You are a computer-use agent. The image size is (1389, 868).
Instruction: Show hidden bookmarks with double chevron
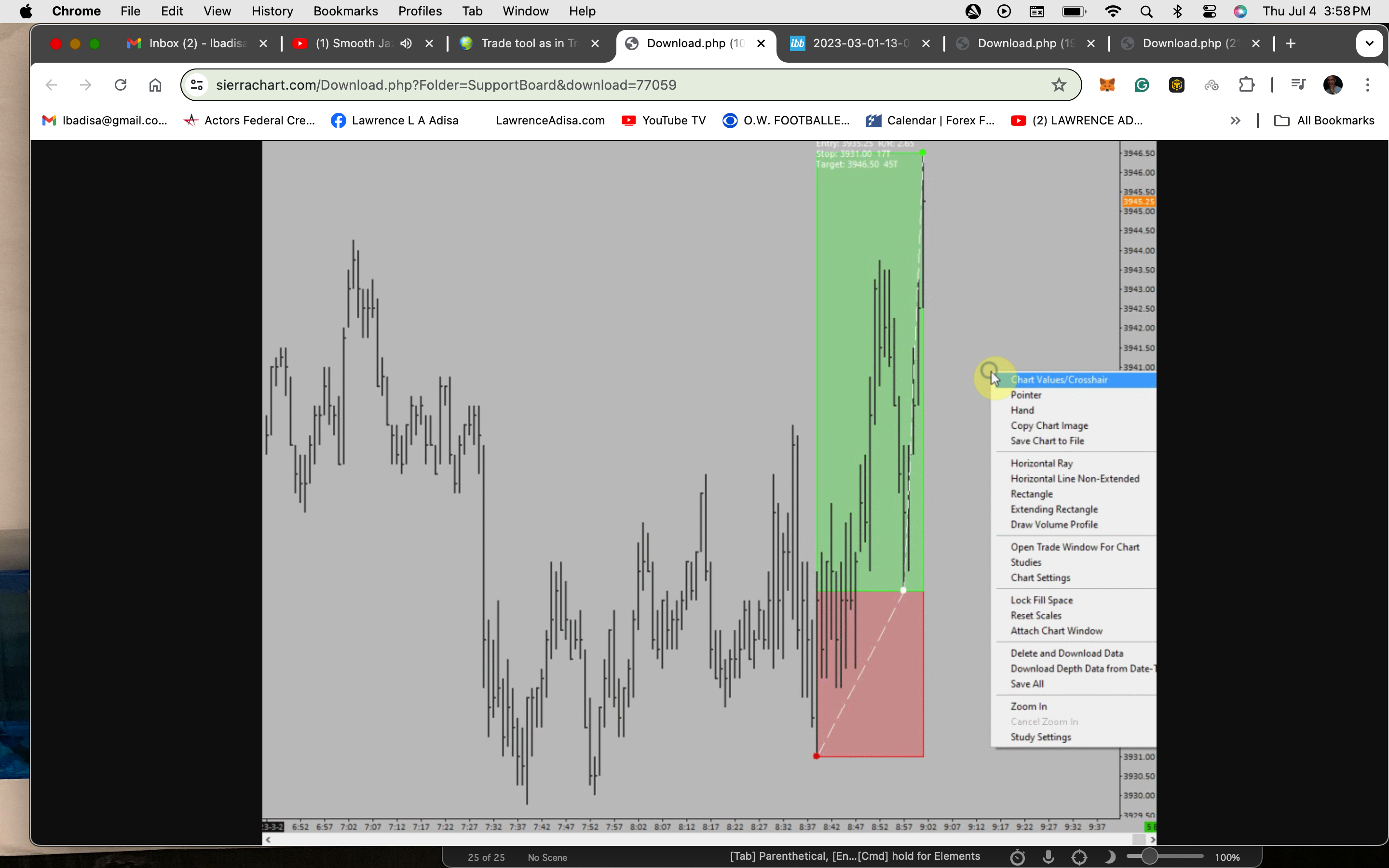[x=1235, y=121]
